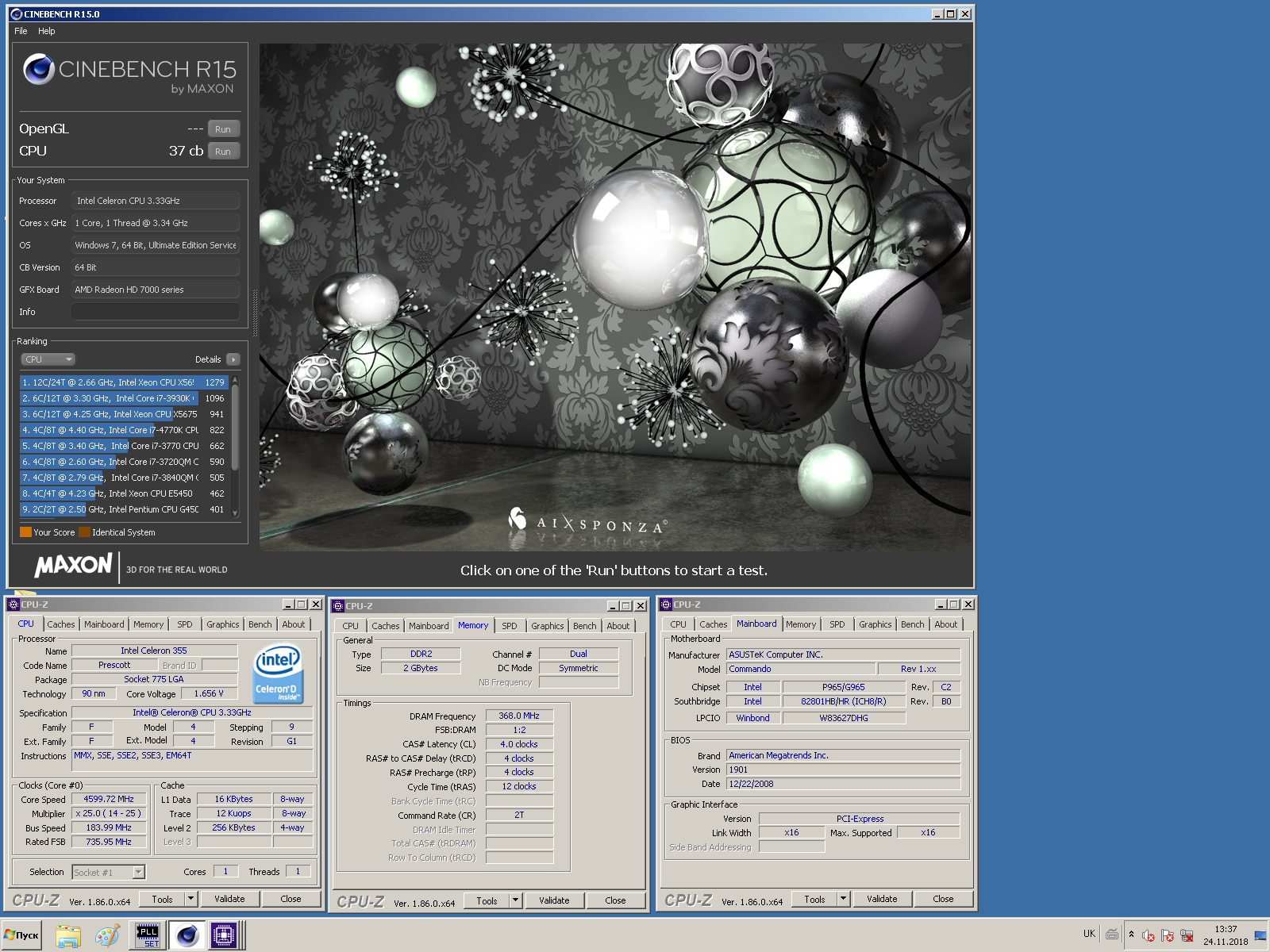Open the Tools dropdown arrow in the Mainboard CPU-Z window
The width and height of the screenshot is (1270, 952).
point(844,899)
